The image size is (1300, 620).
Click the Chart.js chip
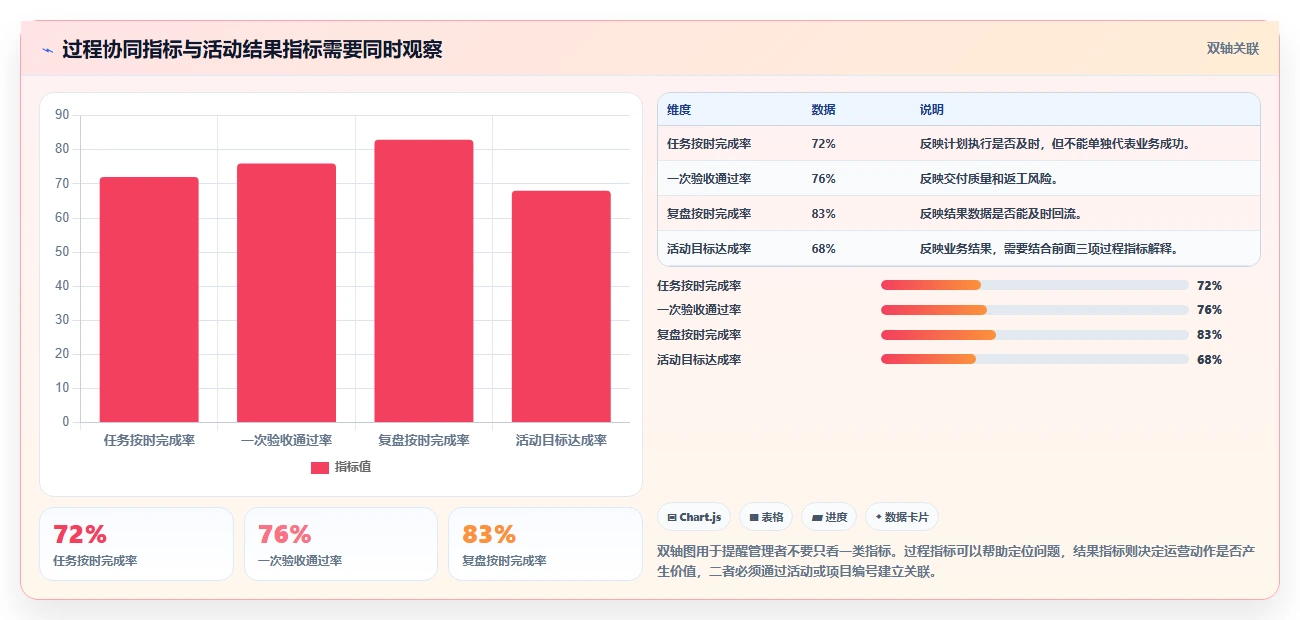[694, 517]
